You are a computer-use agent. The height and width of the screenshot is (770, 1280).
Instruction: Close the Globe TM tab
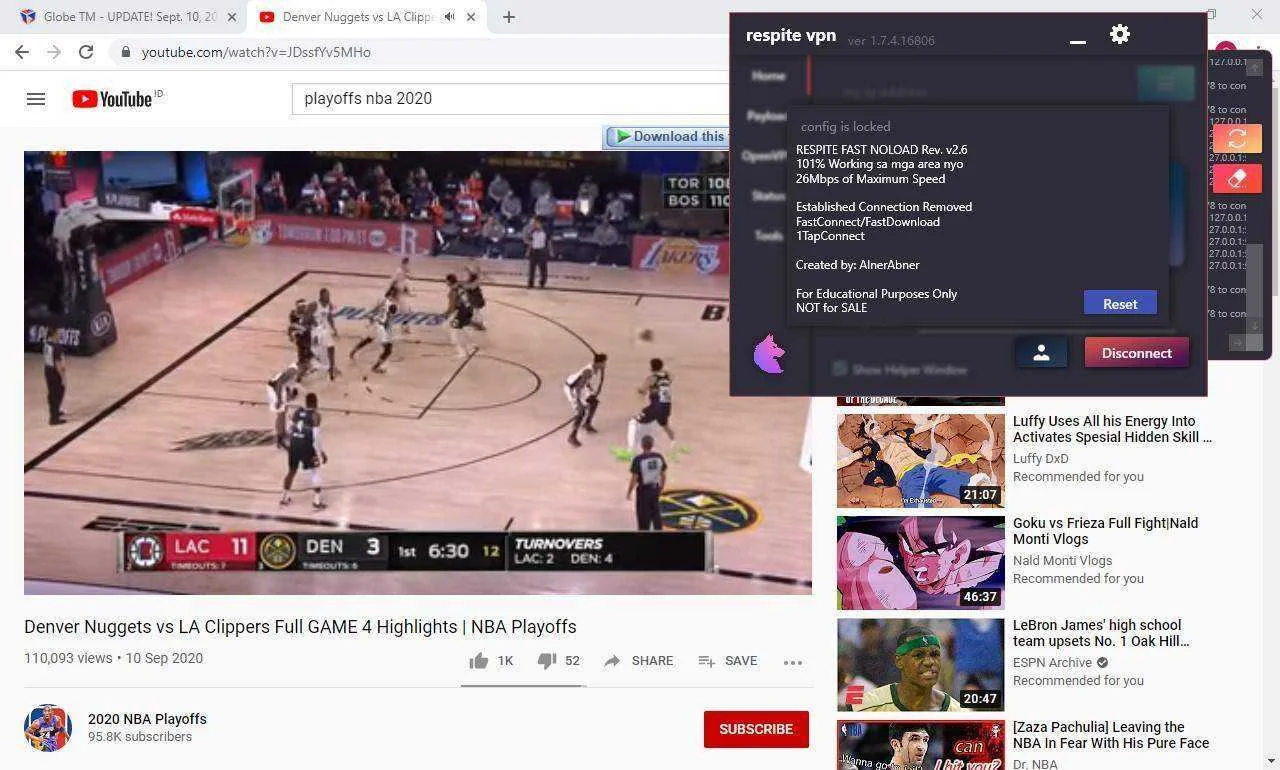(231, 17)
